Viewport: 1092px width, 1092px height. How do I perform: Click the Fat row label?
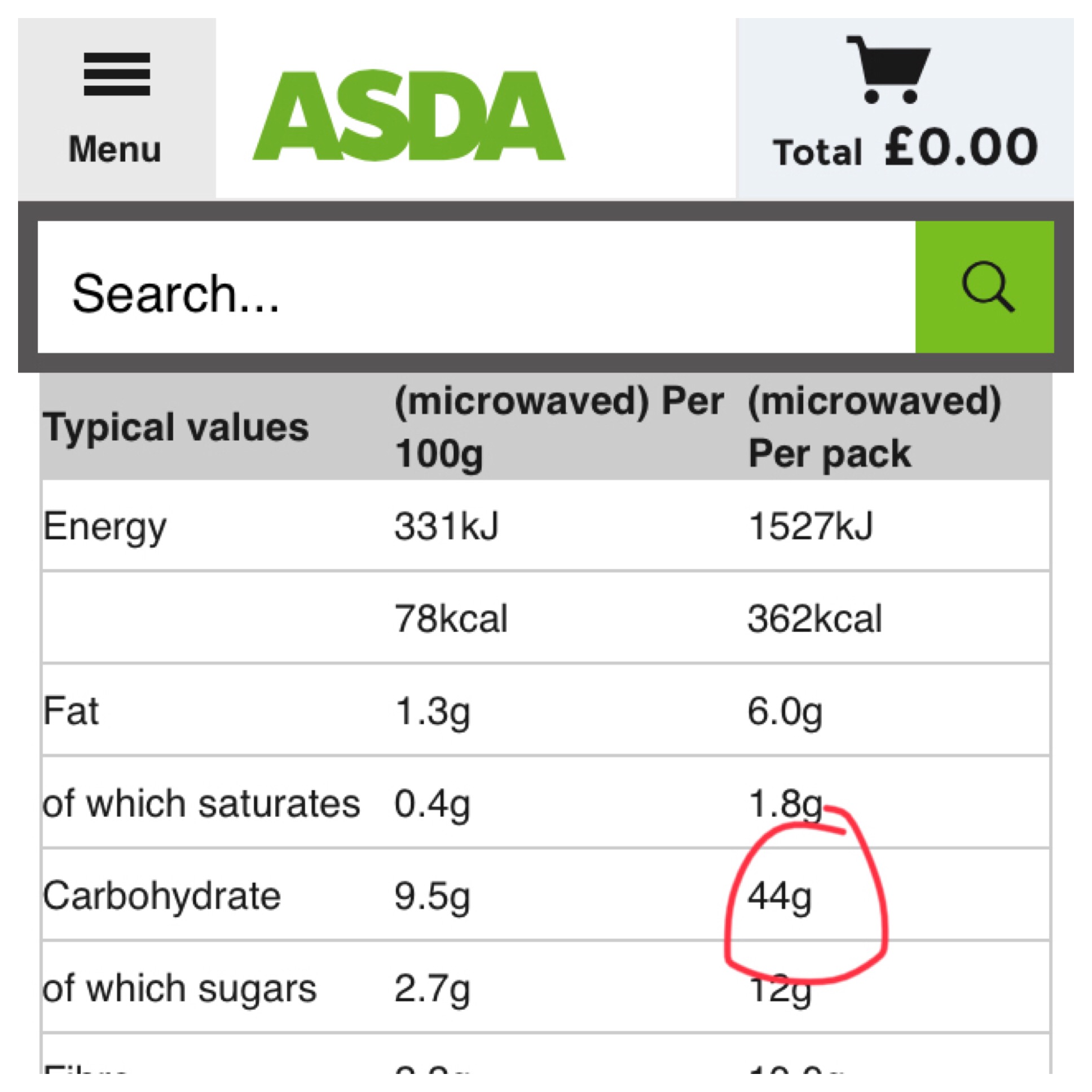coord(71,711)
